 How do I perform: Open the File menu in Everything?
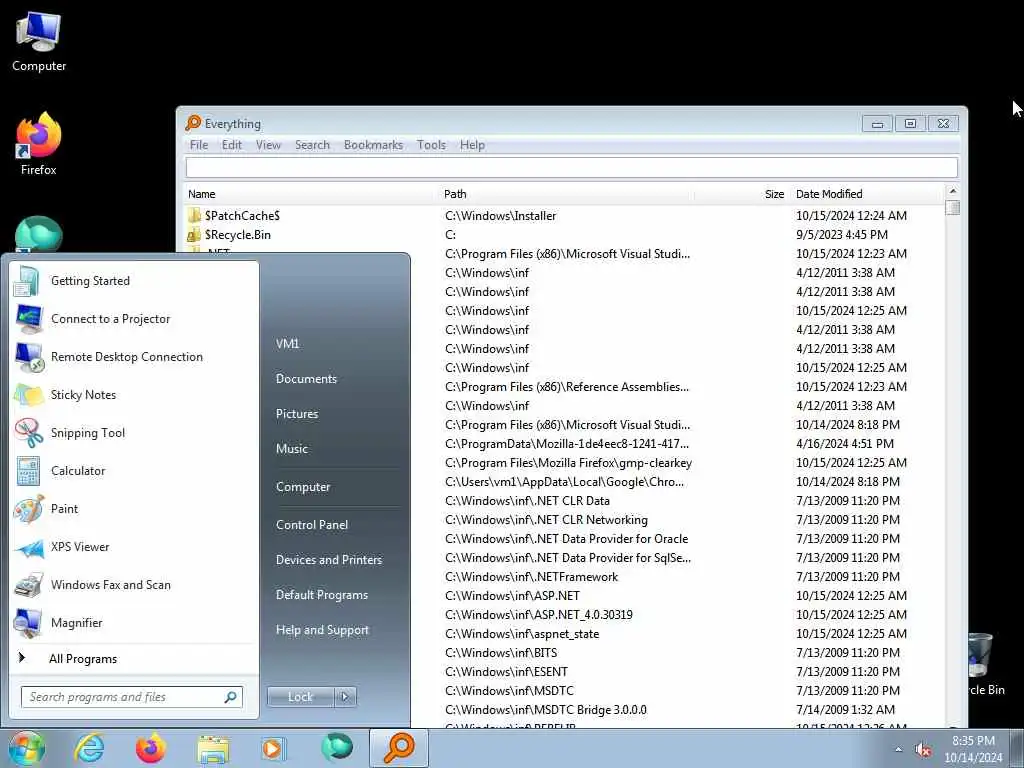click(199, 145)
